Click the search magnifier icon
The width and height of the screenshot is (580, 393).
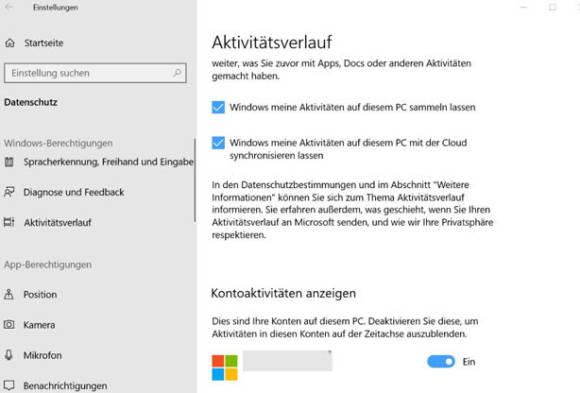177,73
